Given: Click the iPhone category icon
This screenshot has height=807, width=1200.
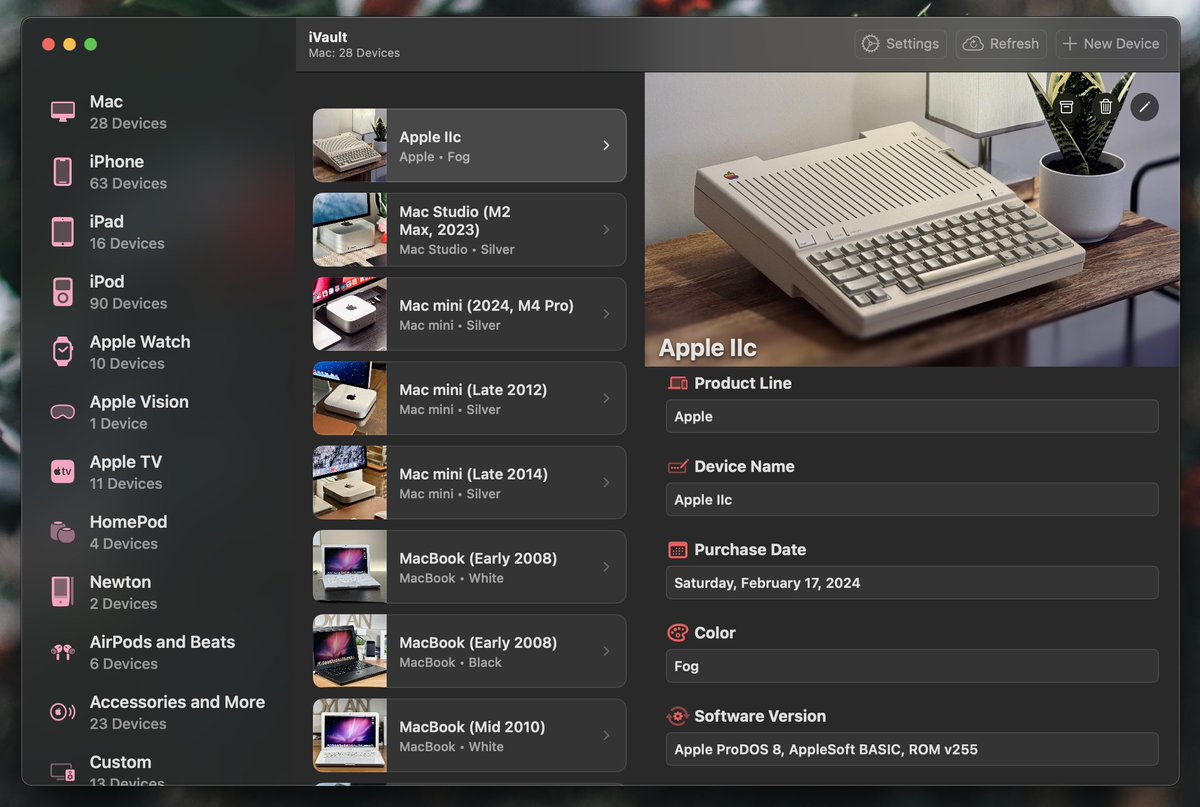Looking at the screenshot, I should (63, 172).
